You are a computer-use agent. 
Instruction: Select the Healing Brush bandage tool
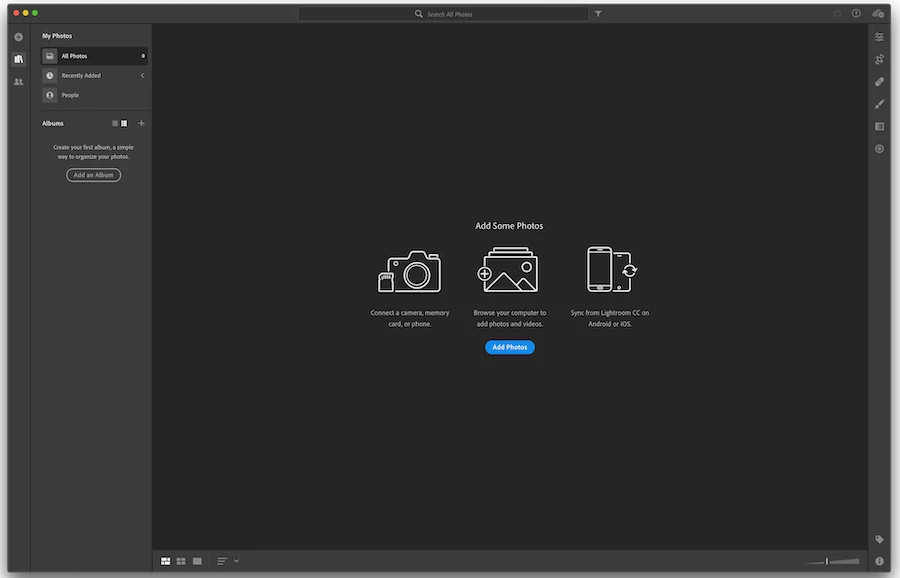click(879, 82)
